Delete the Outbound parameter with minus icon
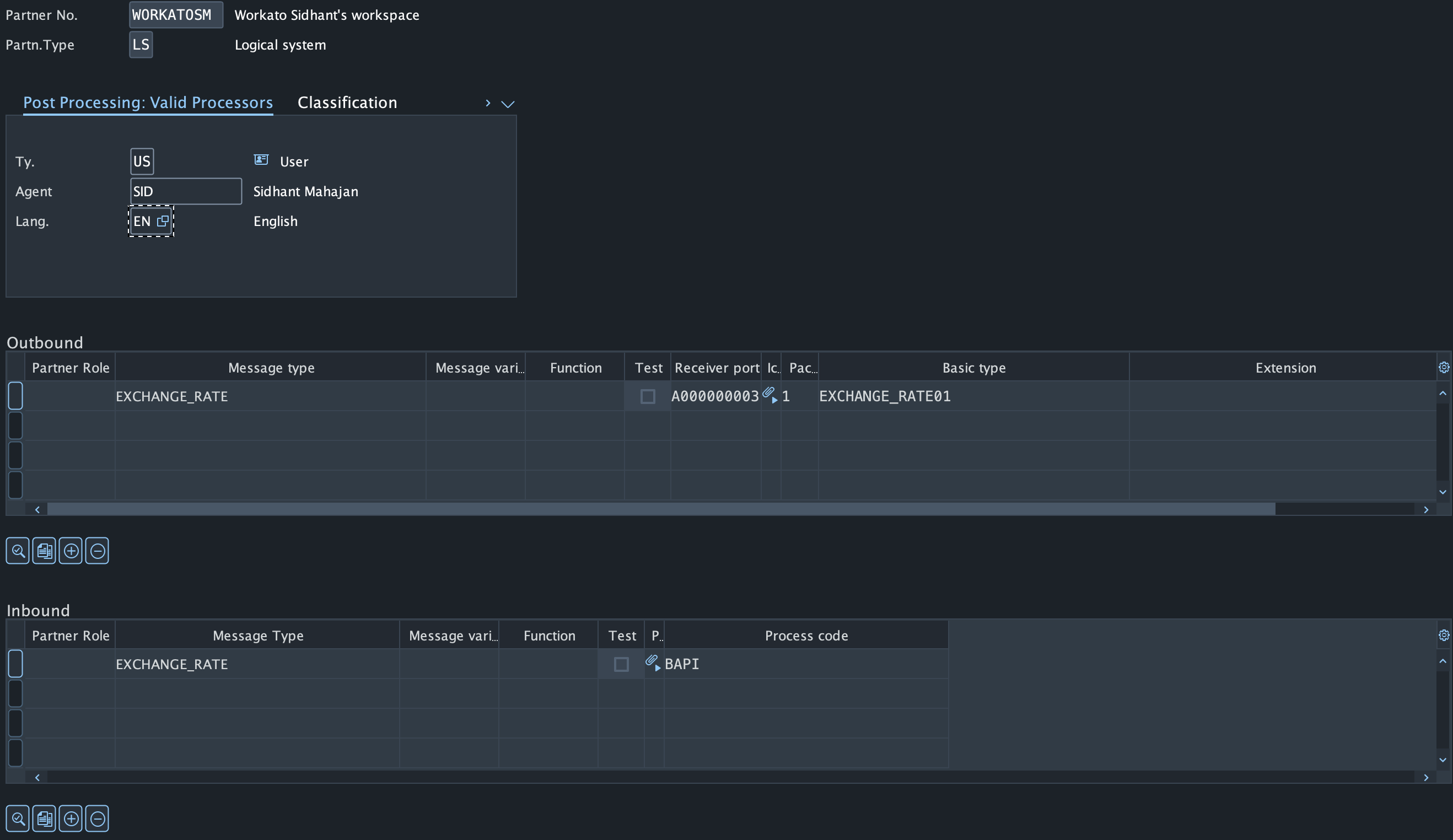The image size is (1453, 840). [x=98, y=551]
